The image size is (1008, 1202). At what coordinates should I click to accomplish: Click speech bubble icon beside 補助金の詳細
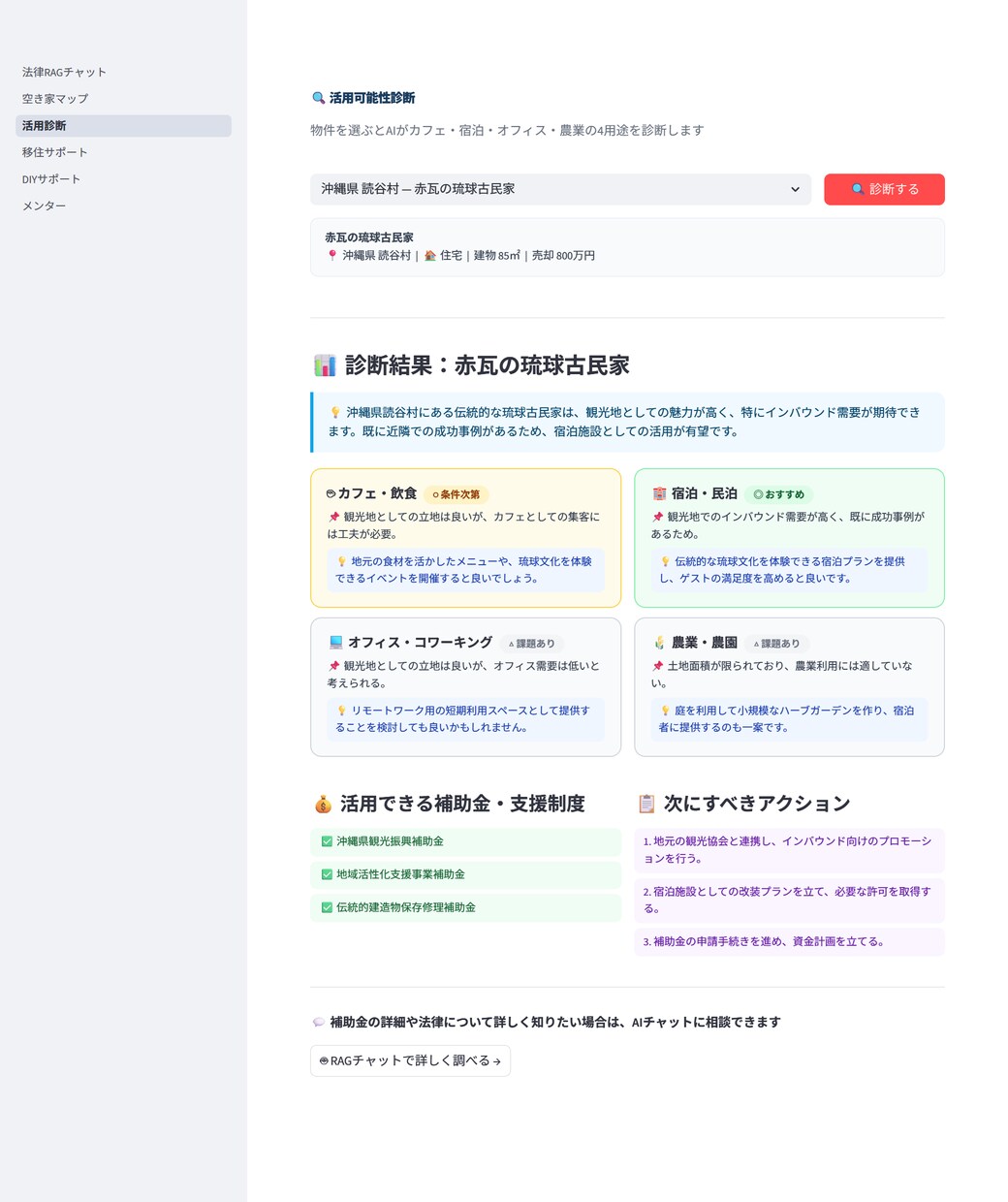[318, 1023]
